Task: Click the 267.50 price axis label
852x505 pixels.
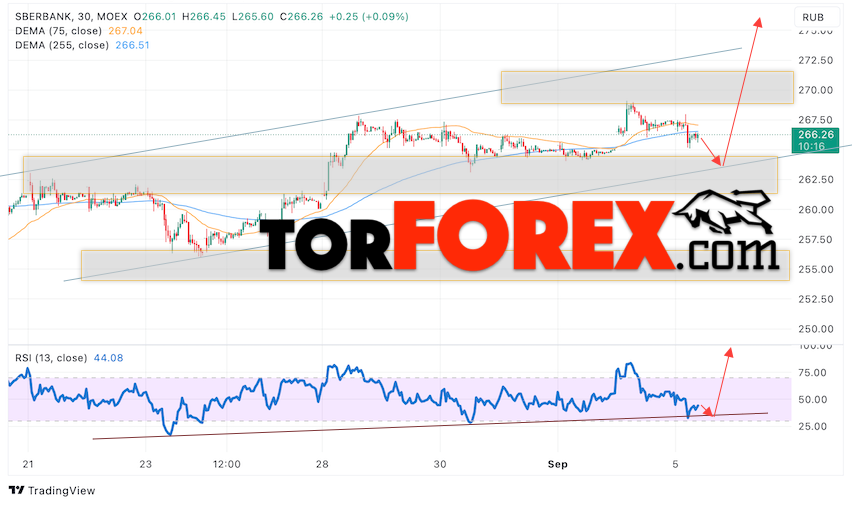Action: pyautogui.click(x=816, y=120)
